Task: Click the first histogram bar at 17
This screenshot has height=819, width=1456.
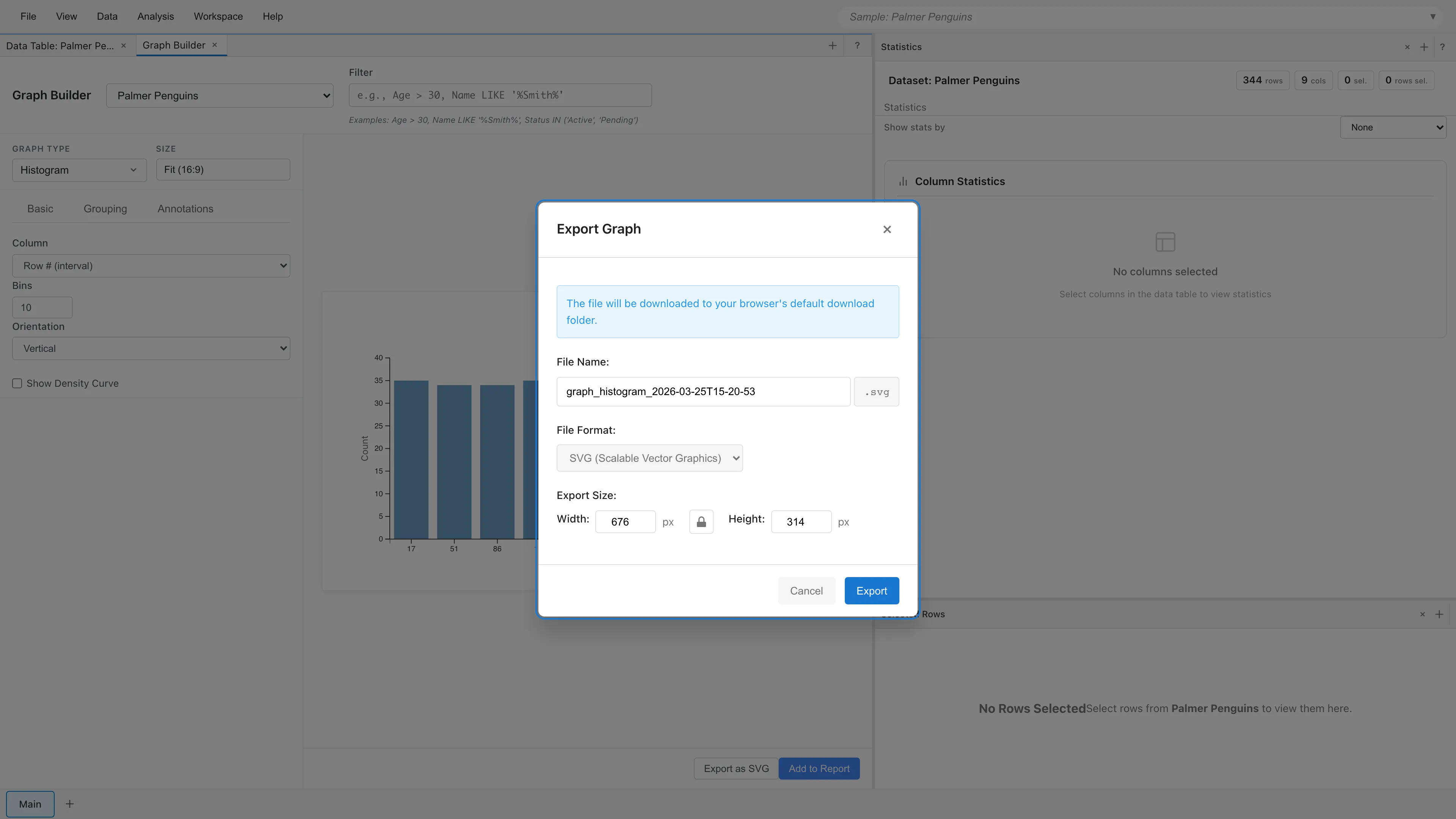Action: pyautogui.click(x=411, y=460)
